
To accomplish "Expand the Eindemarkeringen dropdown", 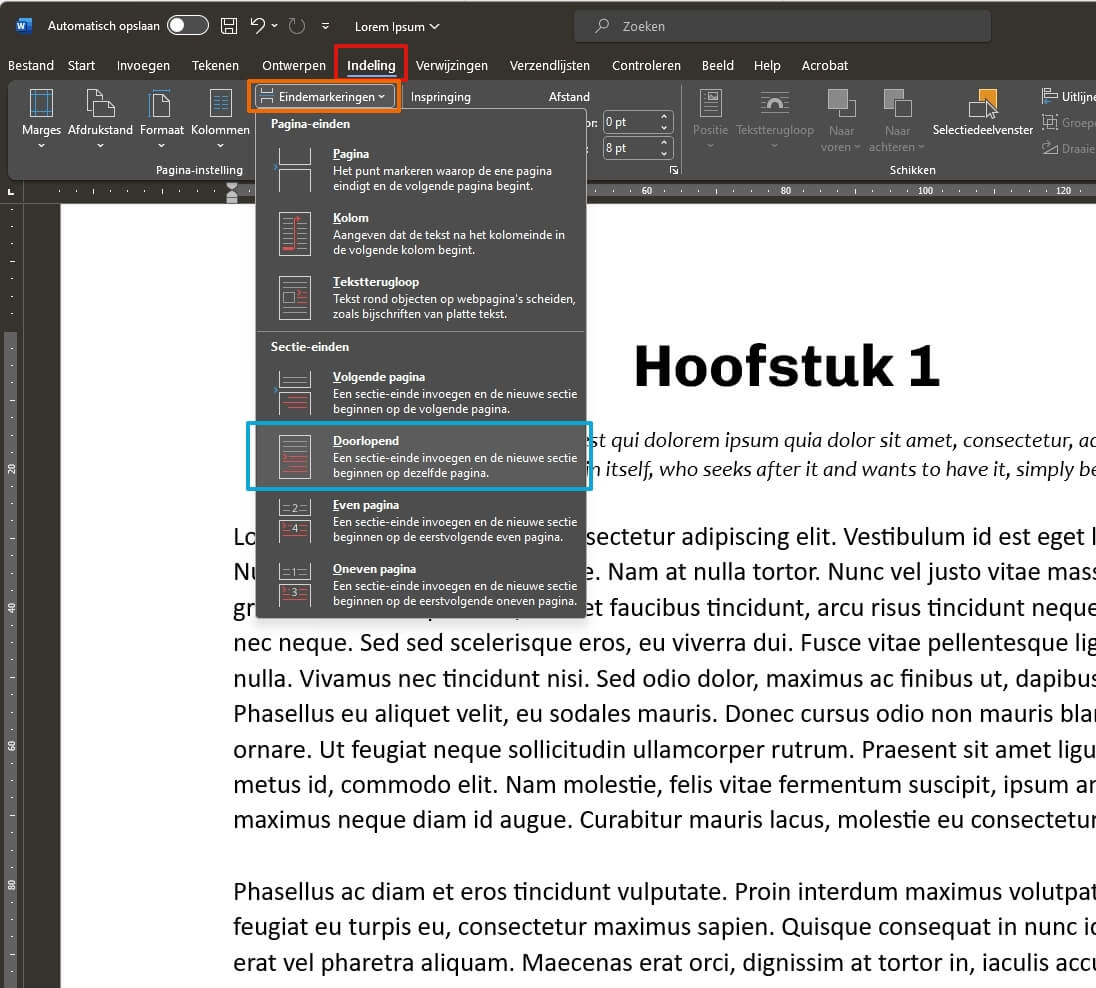I will (323, 97).
